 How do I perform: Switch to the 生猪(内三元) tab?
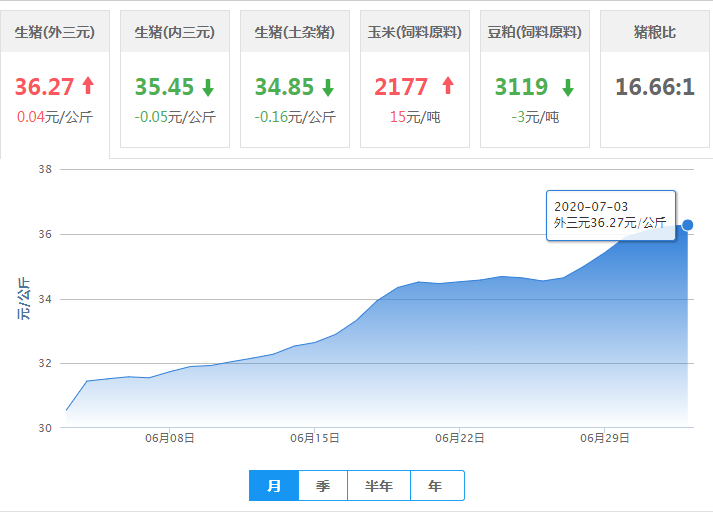(x=174, y=32)
